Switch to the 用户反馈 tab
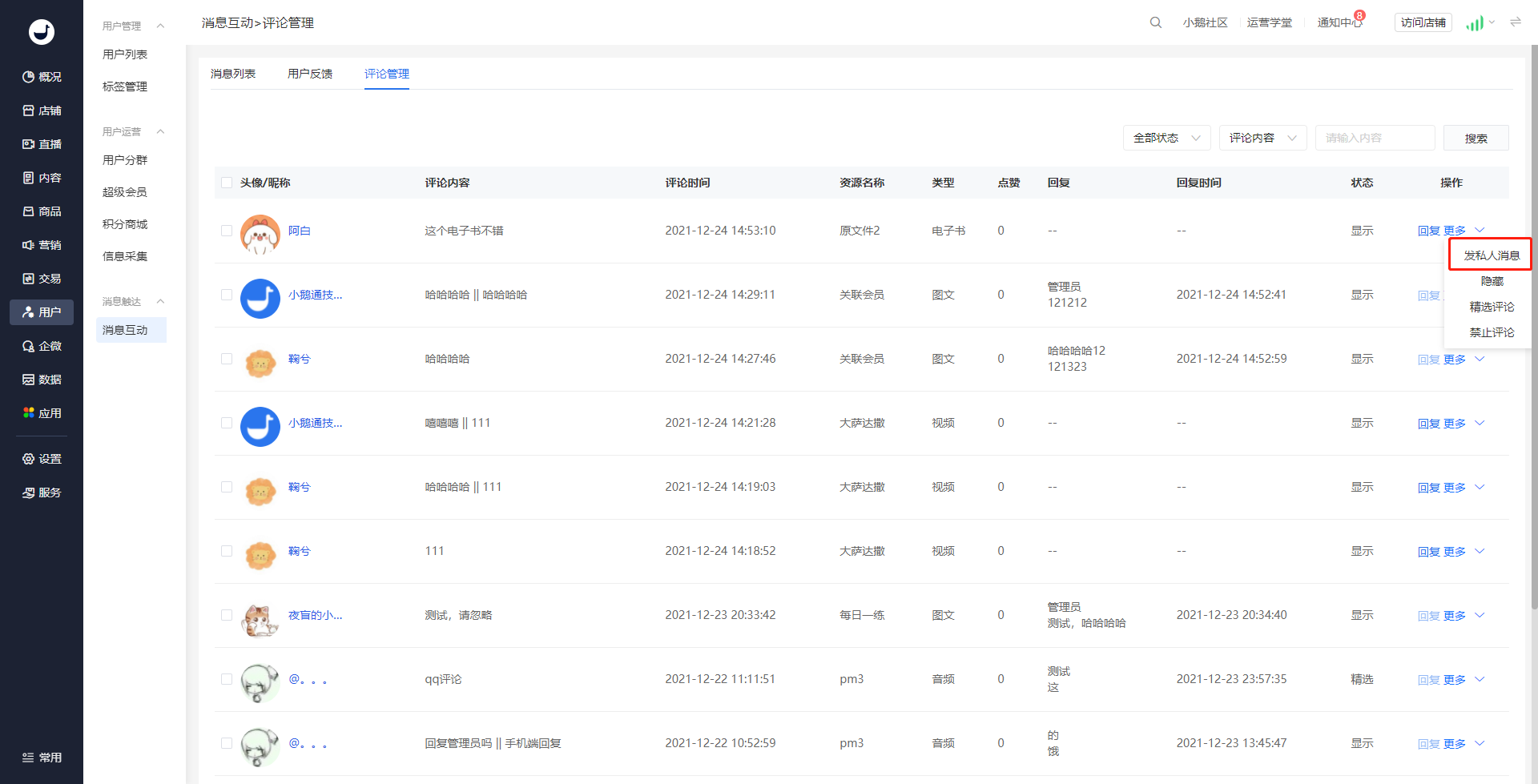Screen dimensions: 1538x784 pyautogui.click(x=310, y=74)
